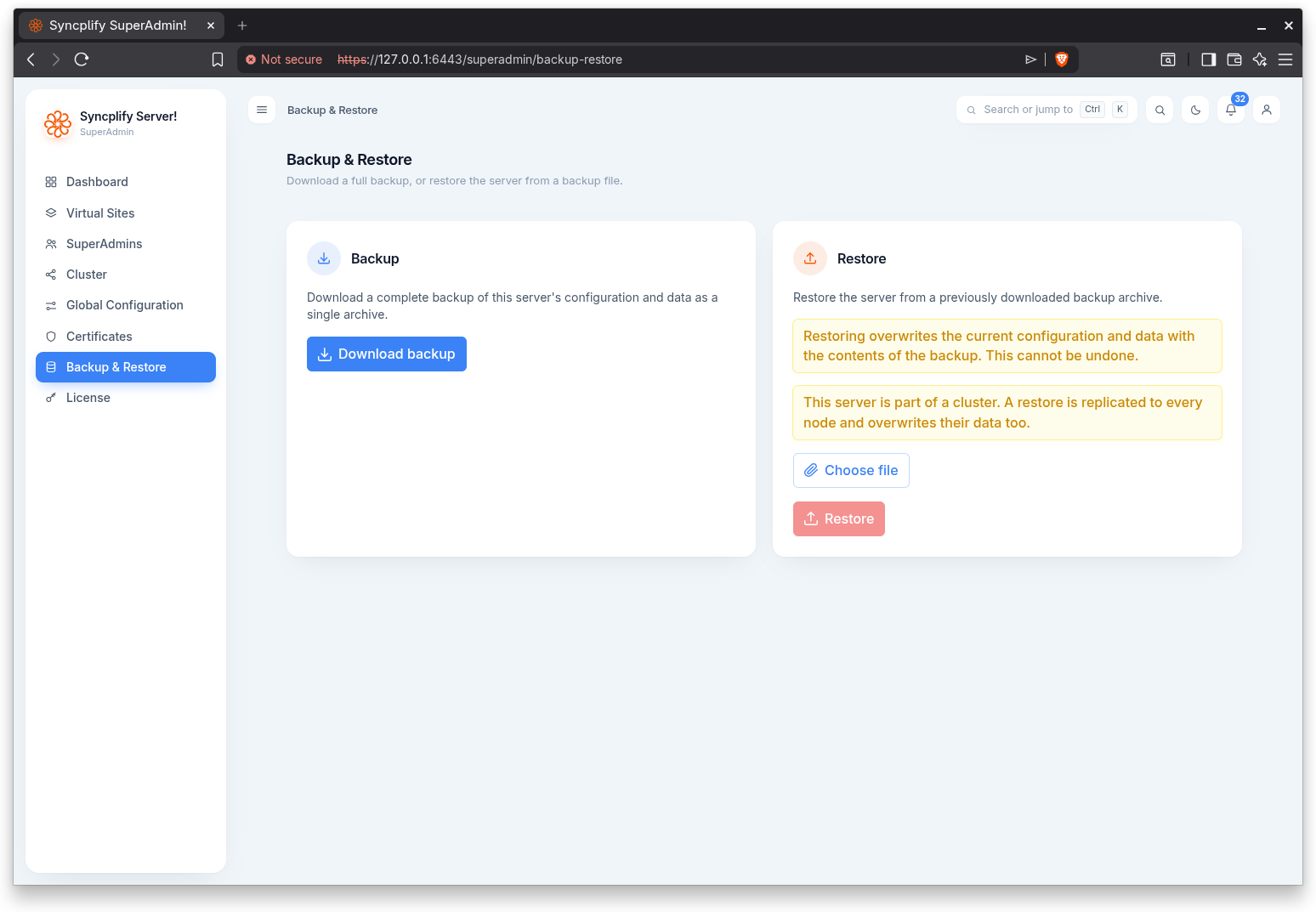Click 'Restoring overwrites the current configuration' warning
The width and height of the screenshot is (1316, 912).
[1007, 346]
